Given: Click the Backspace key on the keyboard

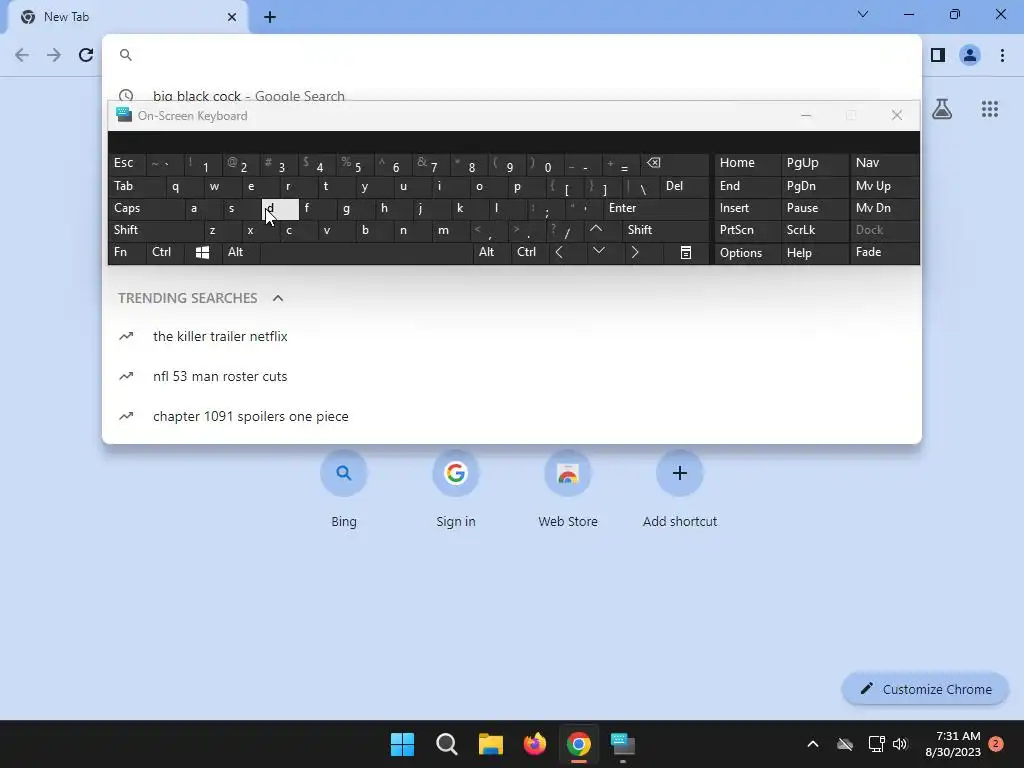Looking at the screenshot, I should [x=676, y=164].
